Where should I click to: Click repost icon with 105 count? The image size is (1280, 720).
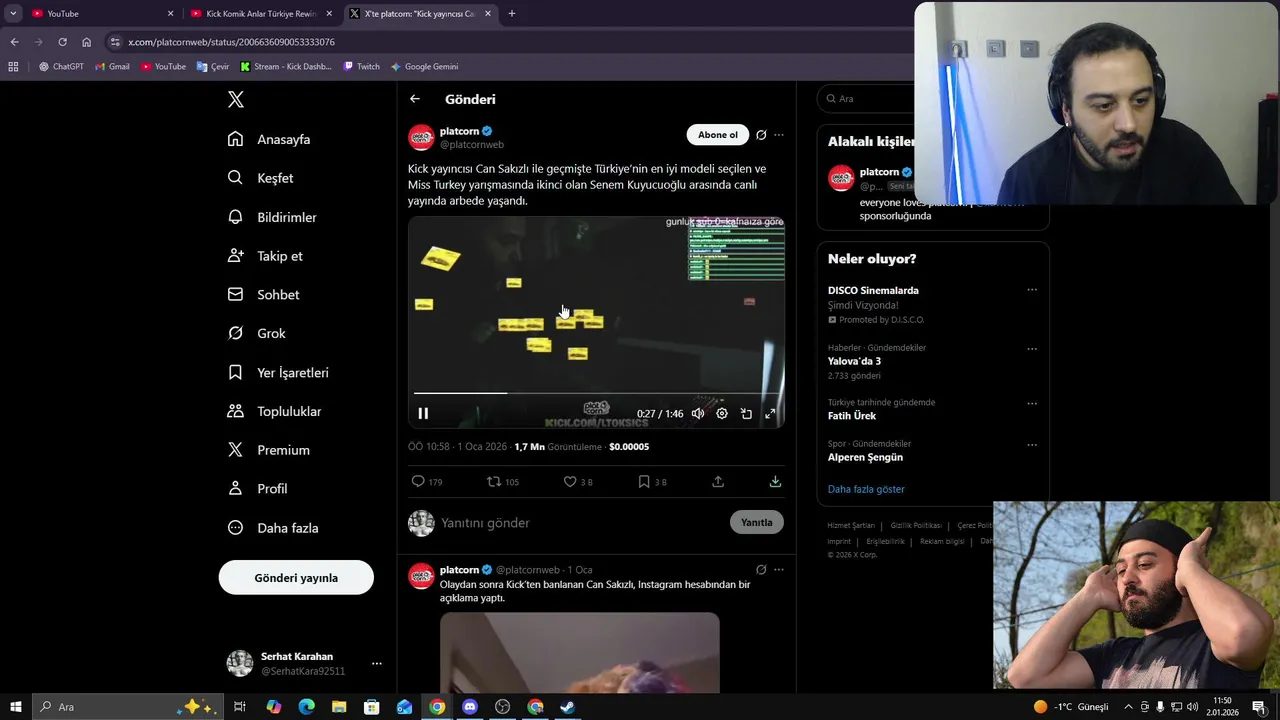point(503,481)
